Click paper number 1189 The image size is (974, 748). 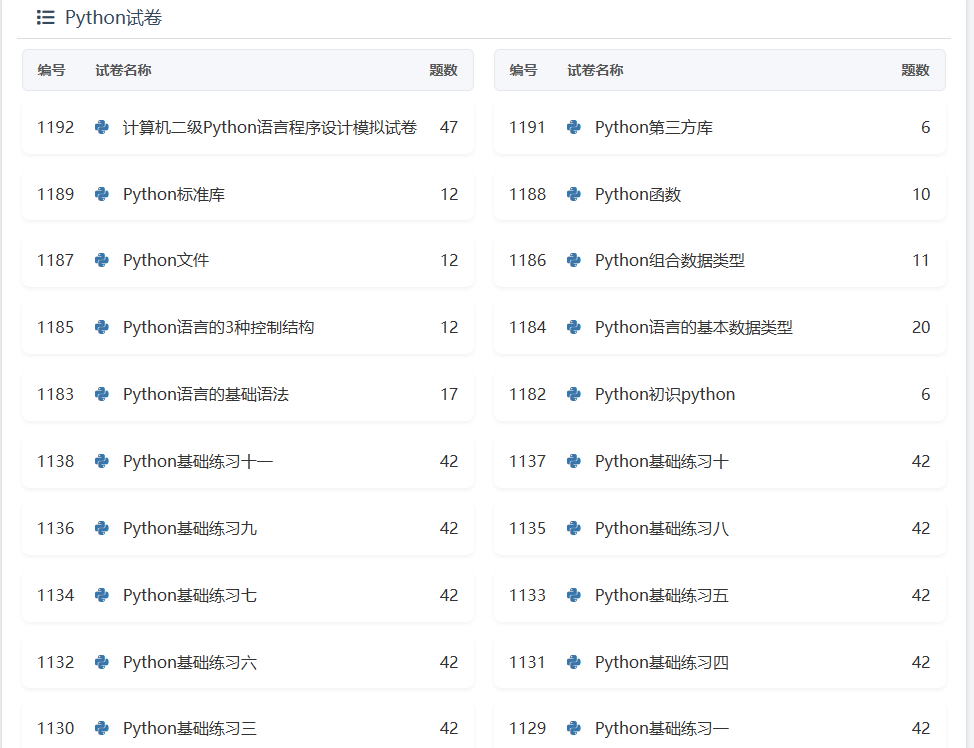tap(55, 194)
